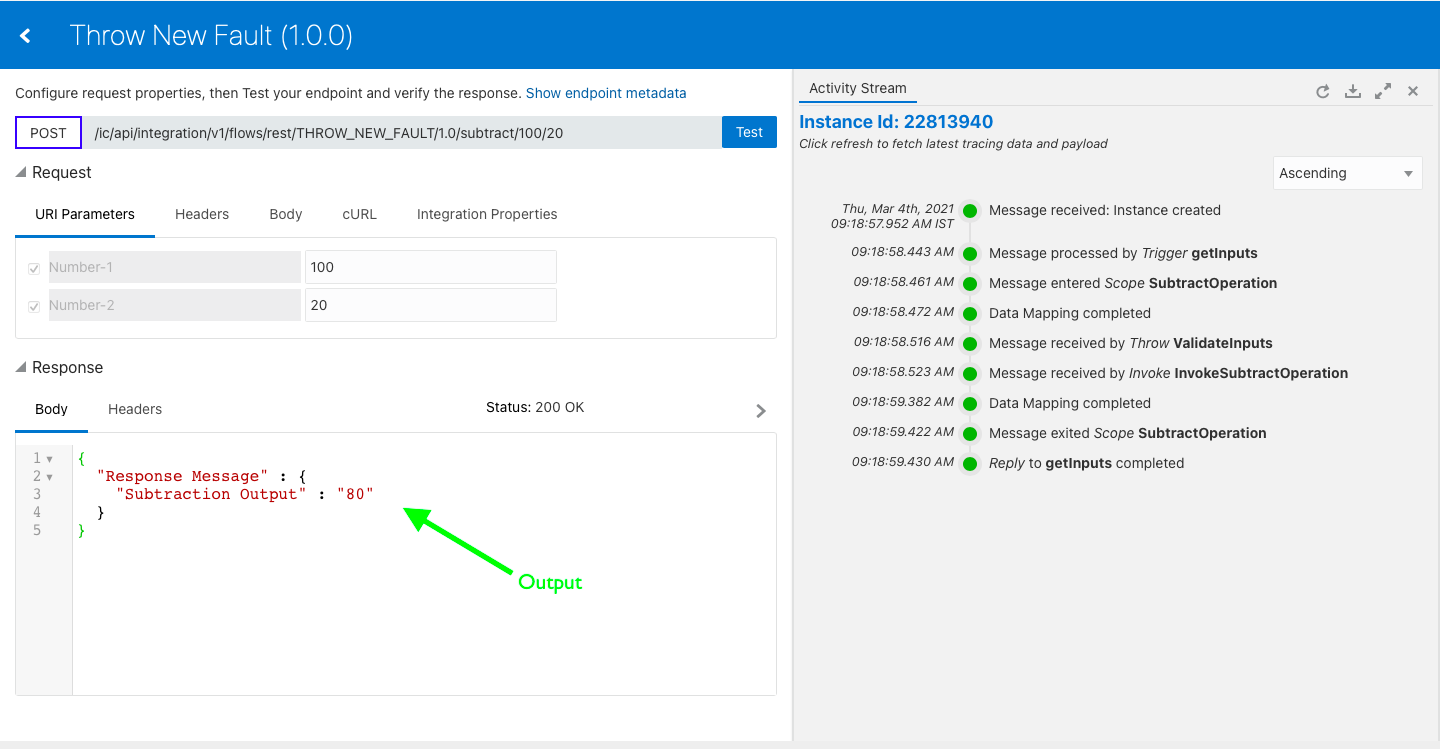1440x749 pixels.
Task: Click the POST method button
Action: click(x=48, y=132)
